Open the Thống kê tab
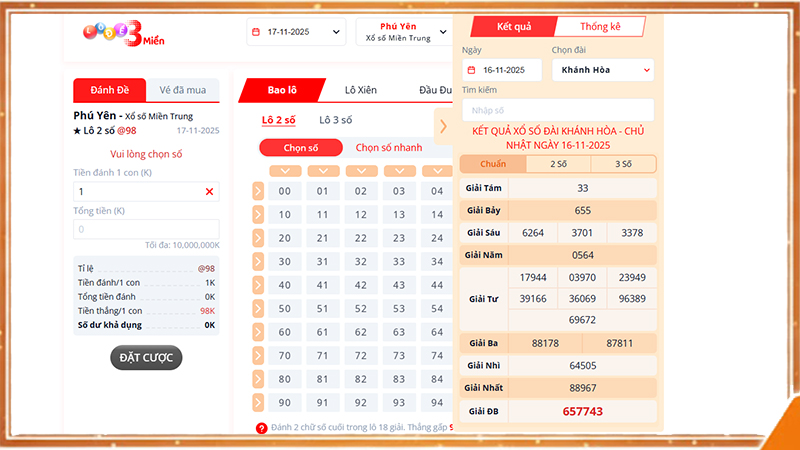The image size is (800, 450). (600, 27)
